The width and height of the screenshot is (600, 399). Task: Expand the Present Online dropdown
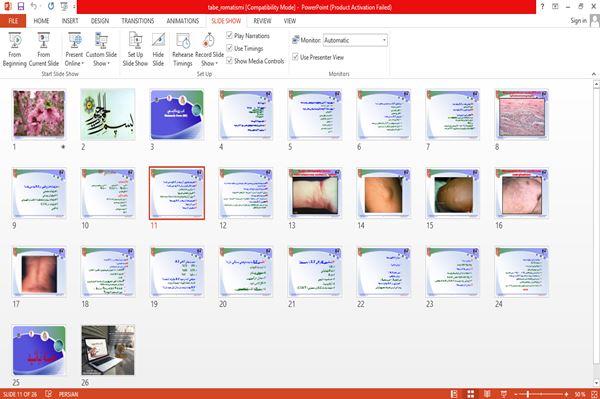point(74,50)
